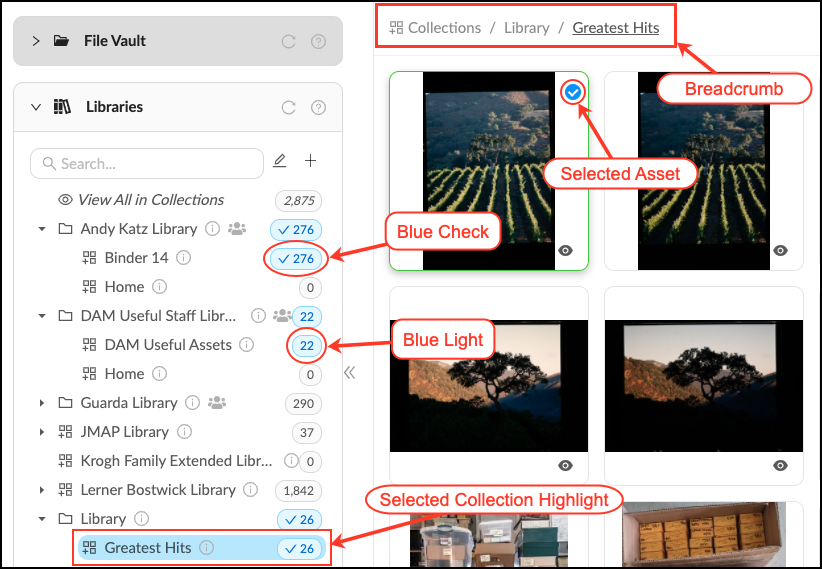Screen dimensions: 822x569
Task: Open the help icon beside File Vault
Action: point(318,41)
